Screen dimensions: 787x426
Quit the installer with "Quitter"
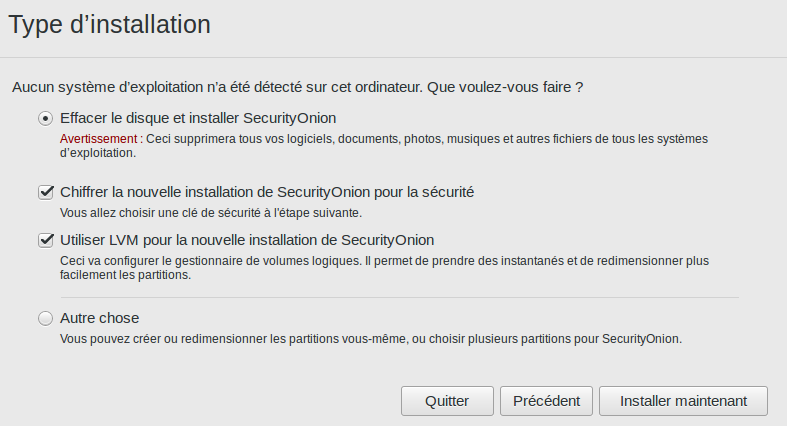[x=447, y=401]
